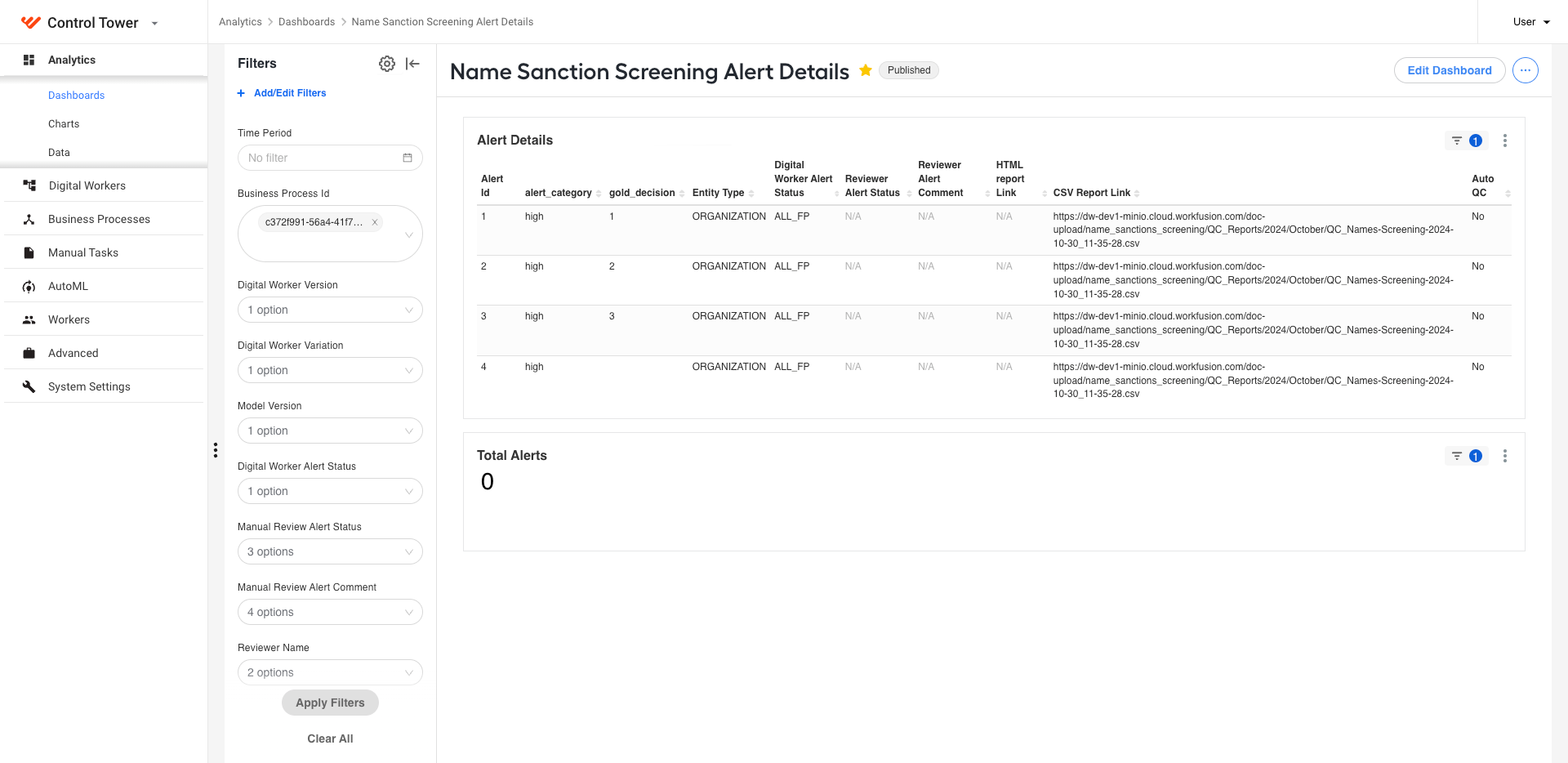Viewport: 1568px width, 763px height.
Task: Open the System Settings wrench icon
Action: (x=29, y=386)
